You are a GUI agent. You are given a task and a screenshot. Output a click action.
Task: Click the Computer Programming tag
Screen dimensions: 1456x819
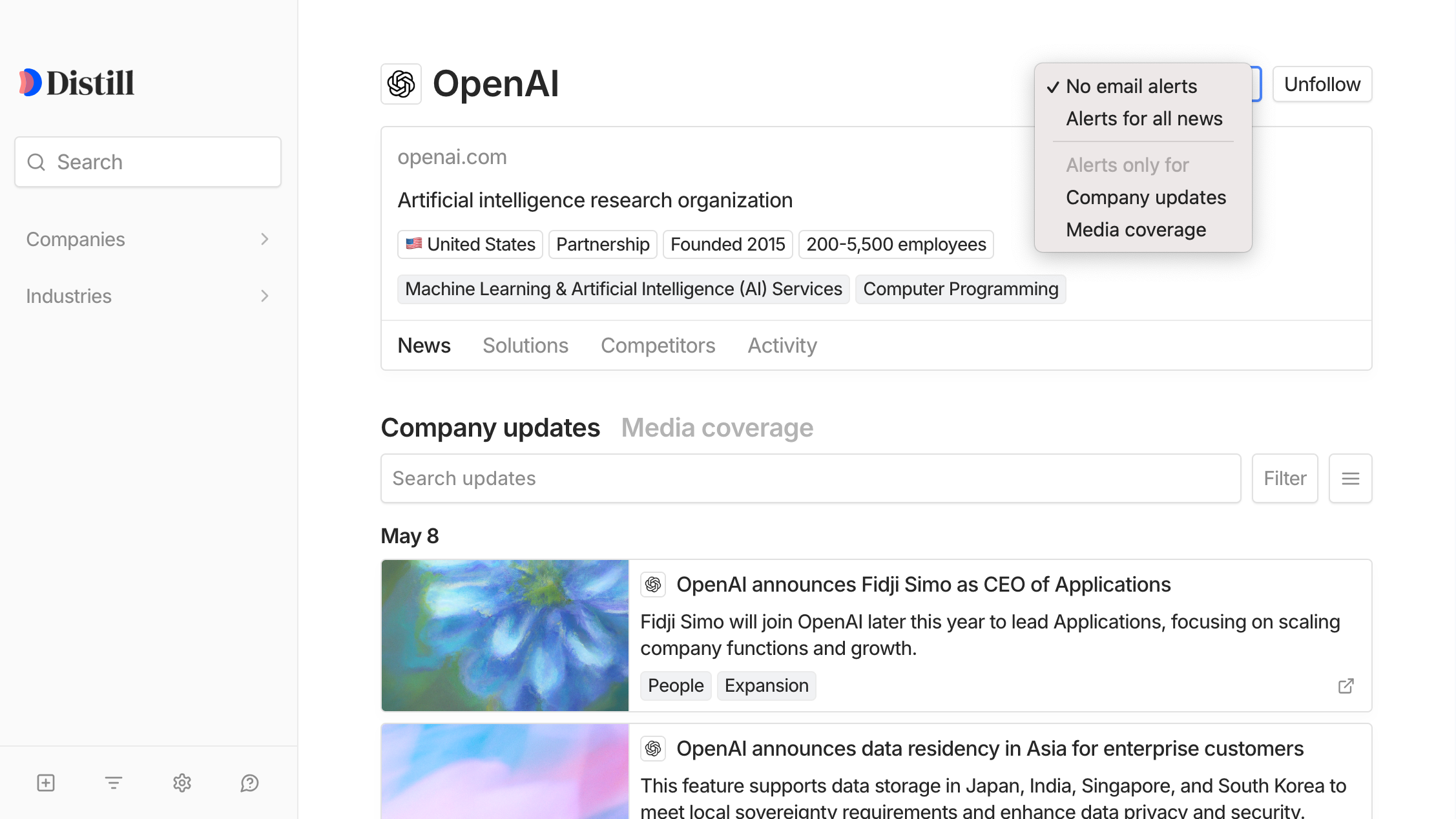pos(961,289)
